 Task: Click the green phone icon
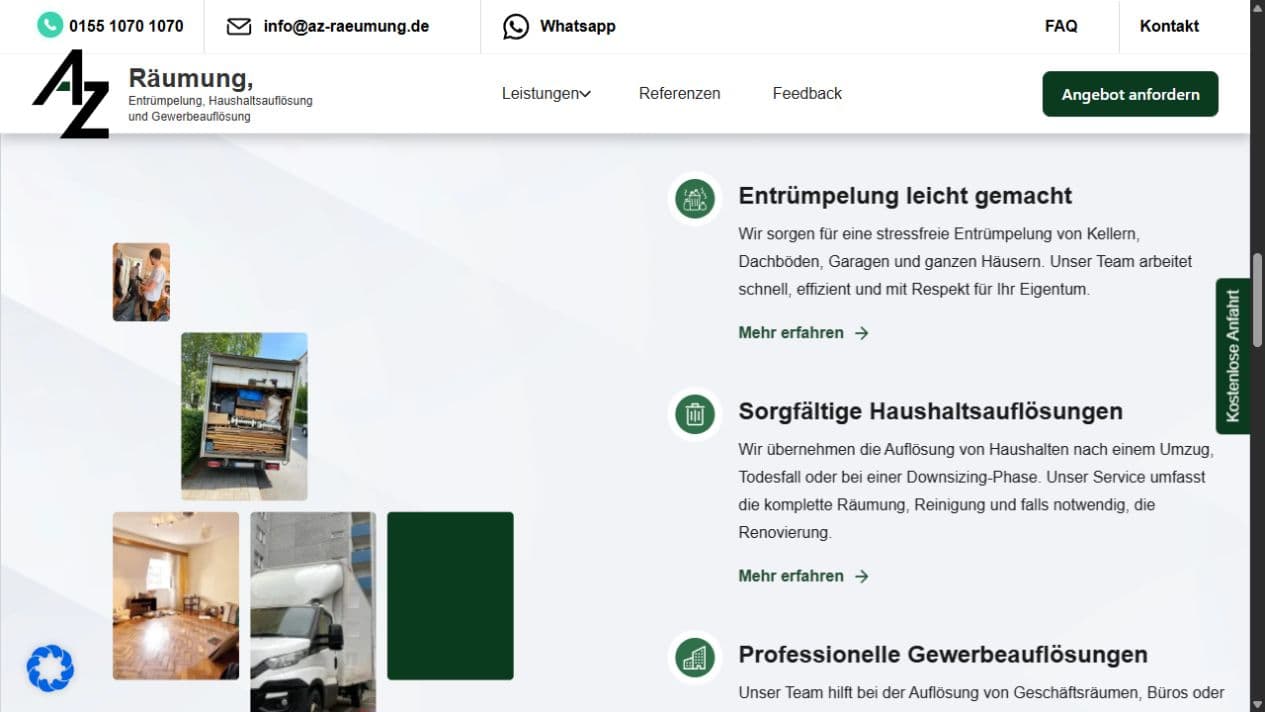tap(50, 25)
